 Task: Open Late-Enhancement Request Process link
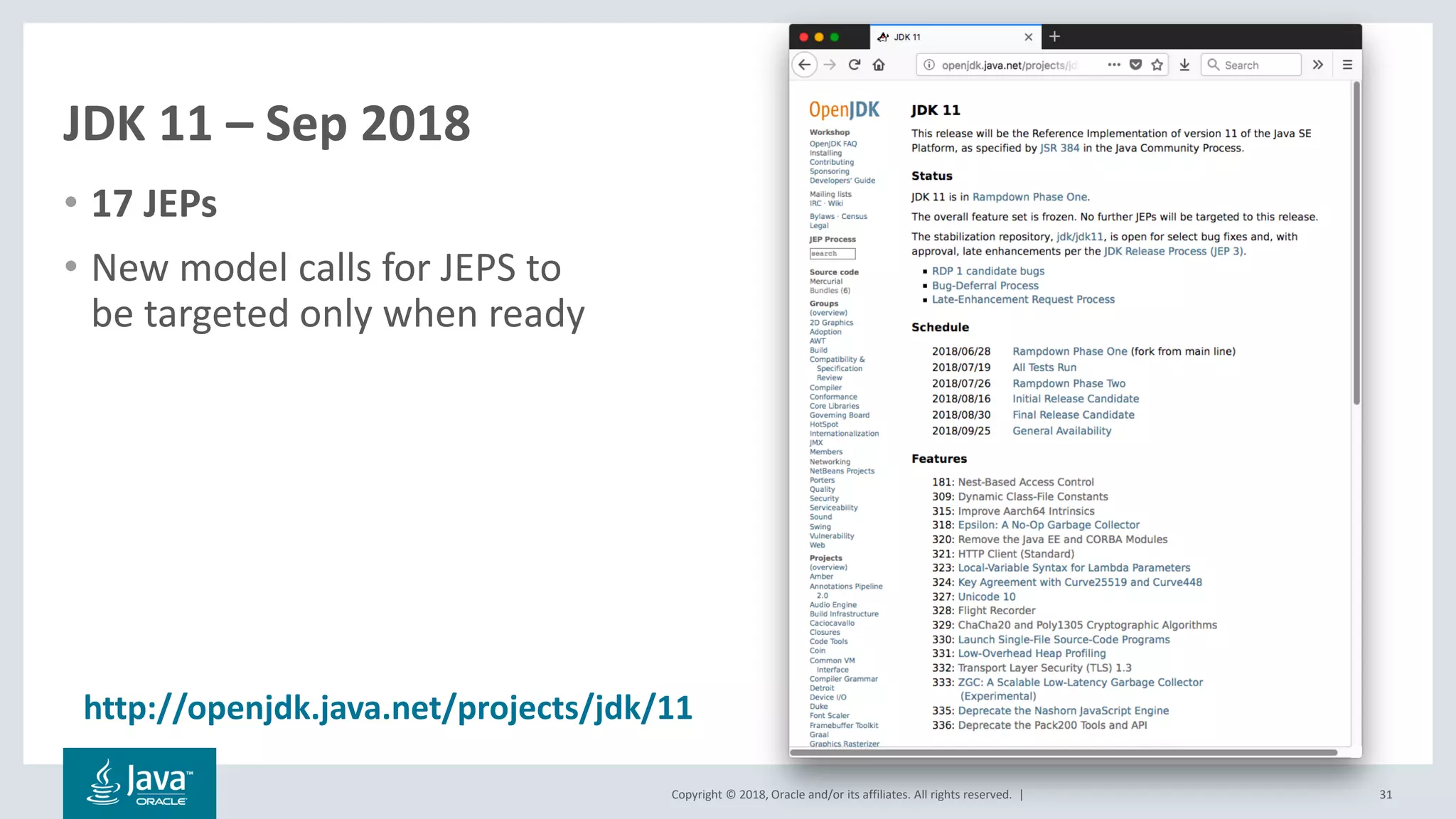(1023, 299)
